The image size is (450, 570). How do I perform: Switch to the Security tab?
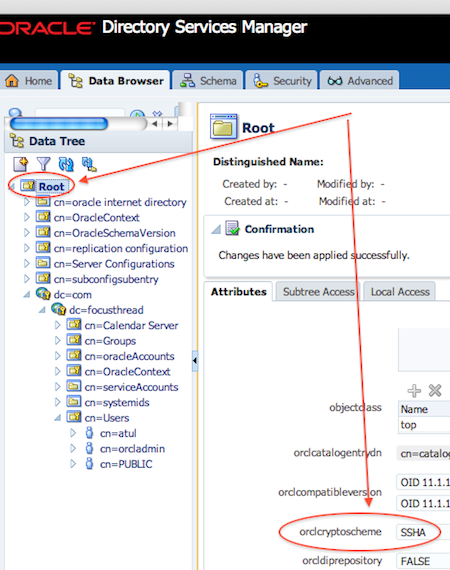click(x=282, y=80)
